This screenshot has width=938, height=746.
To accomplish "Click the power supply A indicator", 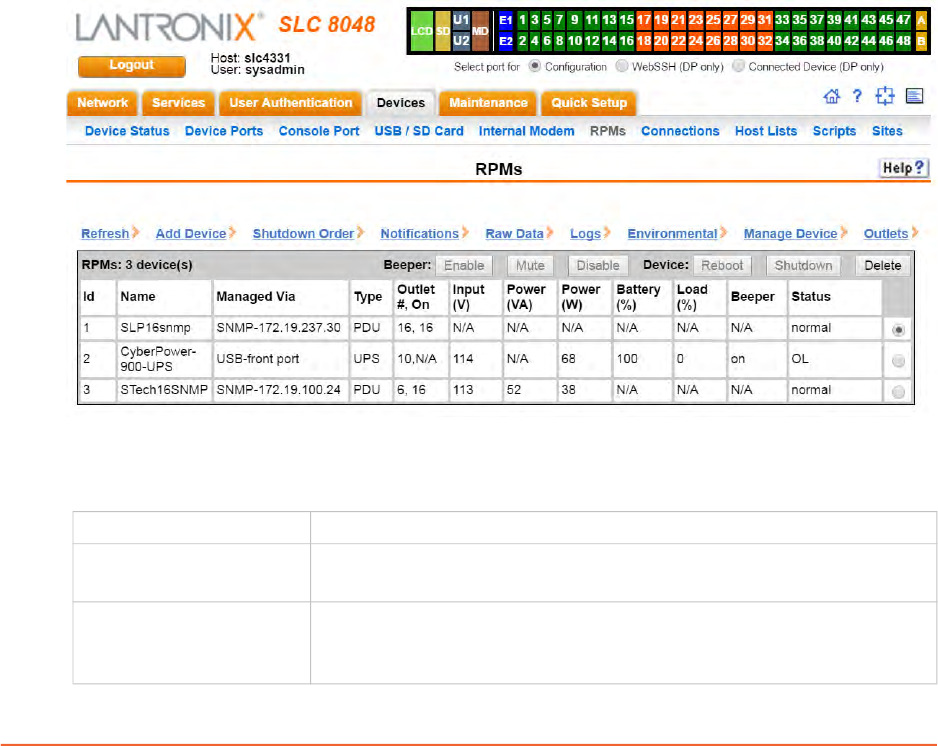I will 921,20.
